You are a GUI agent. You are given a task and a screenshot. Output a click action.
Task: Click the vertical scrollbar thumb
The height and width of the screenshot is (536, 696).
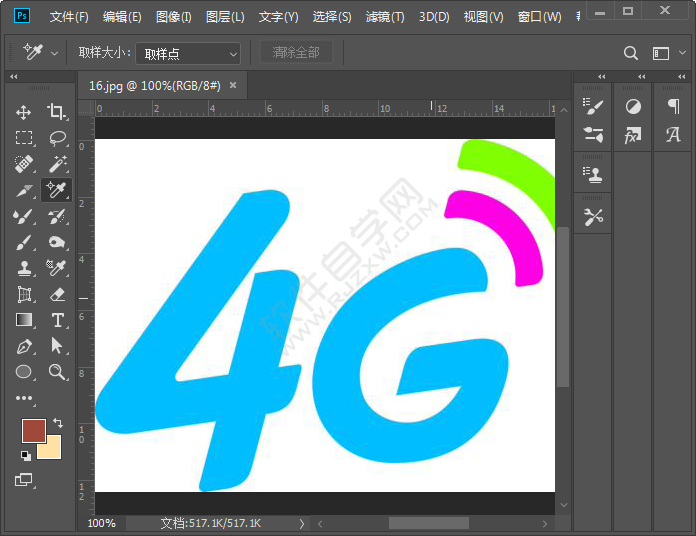563,307
